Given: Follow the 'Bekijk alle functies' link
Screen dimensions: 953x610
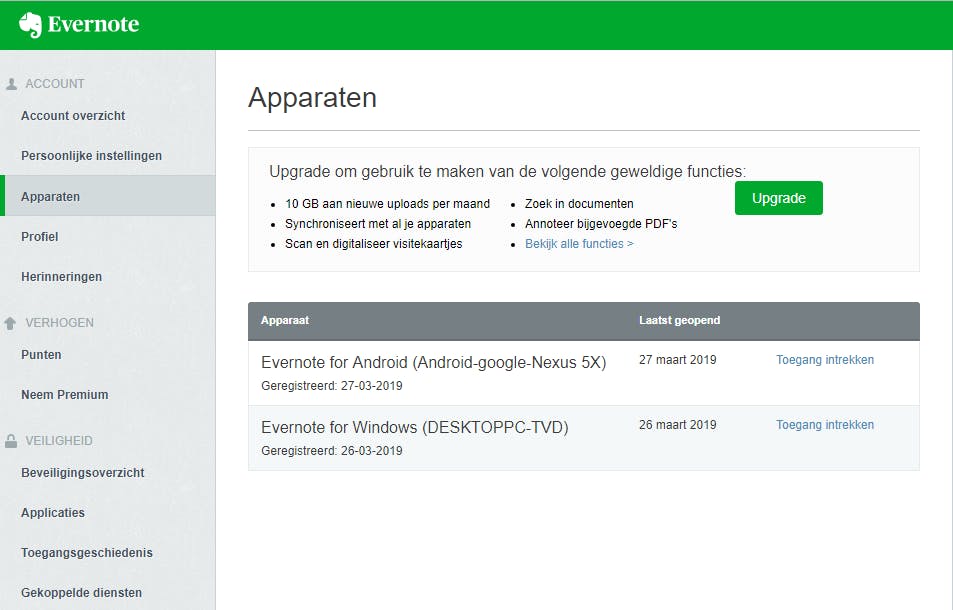Looking at the screenshot, I should (579, 244).
